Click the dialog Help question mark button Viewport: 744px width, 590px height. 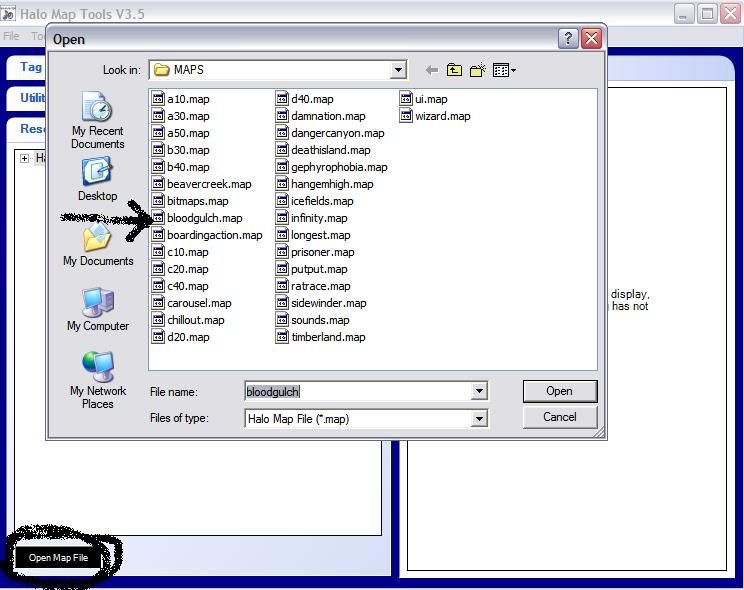pos(568,38)
